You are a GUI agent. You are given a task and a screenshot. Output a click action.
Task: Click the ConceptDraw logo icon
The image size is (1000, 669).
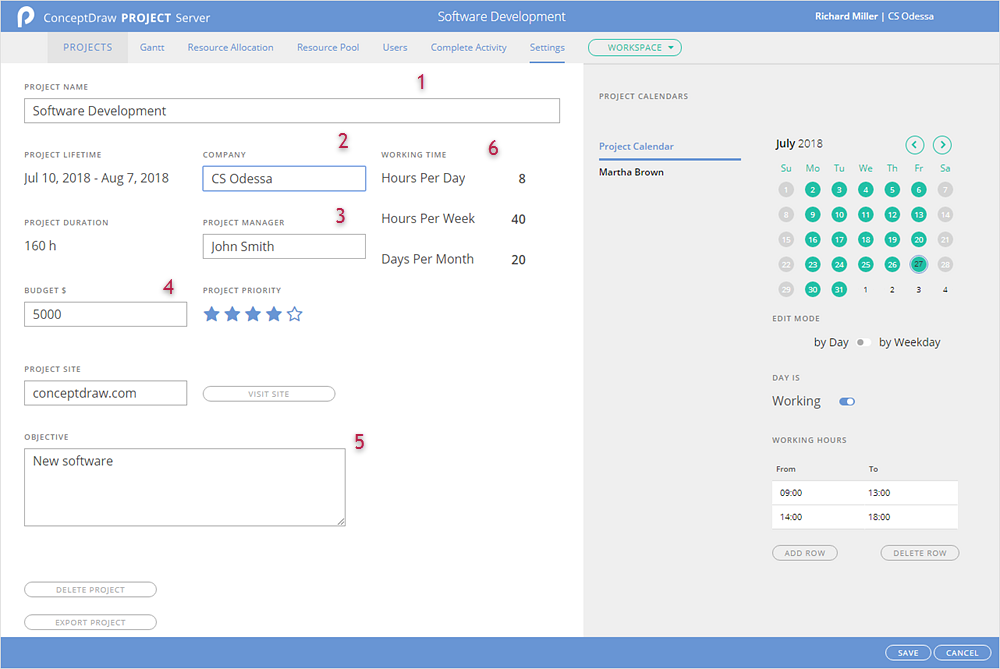26,17
